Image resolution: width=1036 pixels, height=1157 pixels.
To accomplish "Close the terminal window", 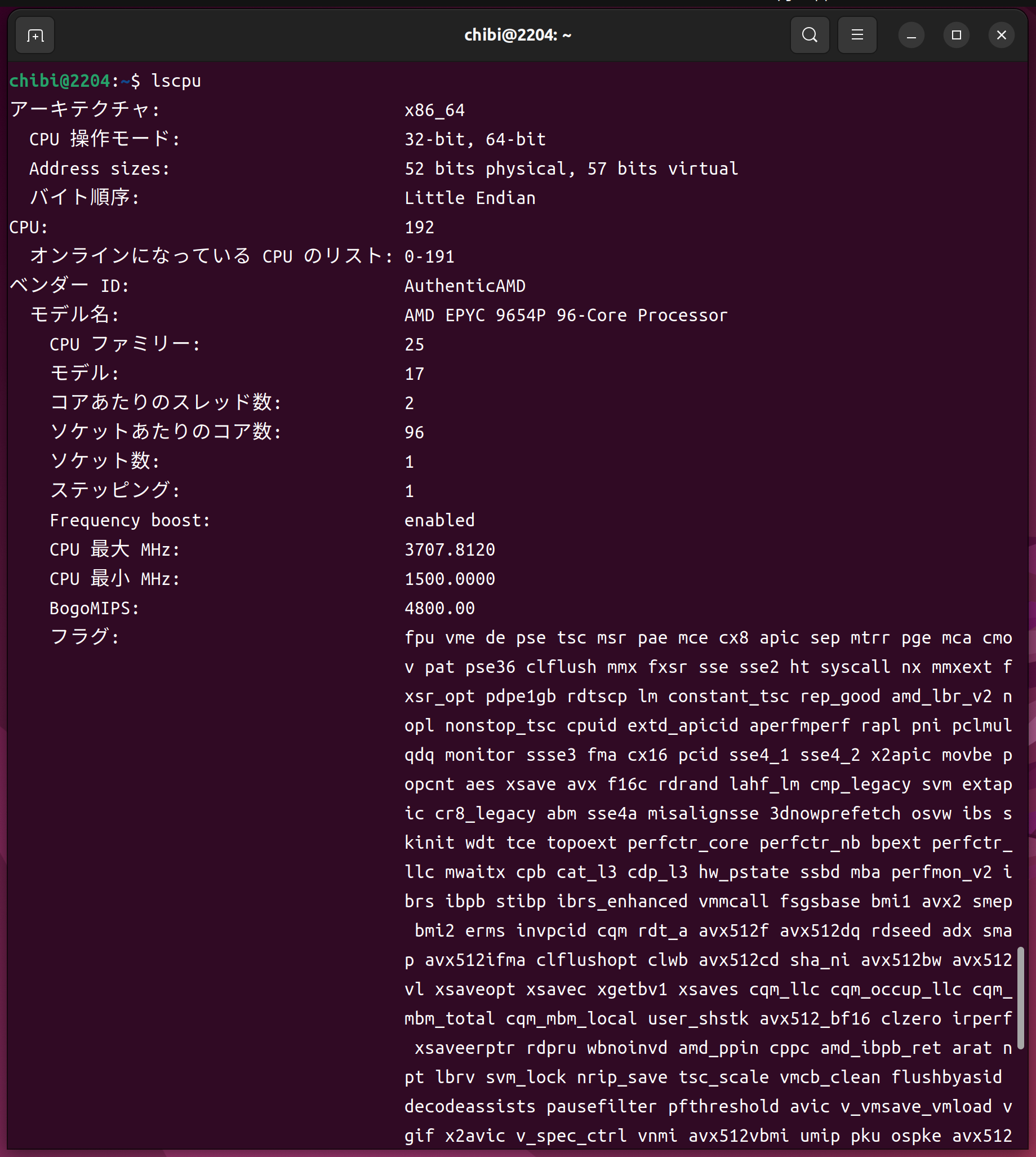I will [1001, 36].
